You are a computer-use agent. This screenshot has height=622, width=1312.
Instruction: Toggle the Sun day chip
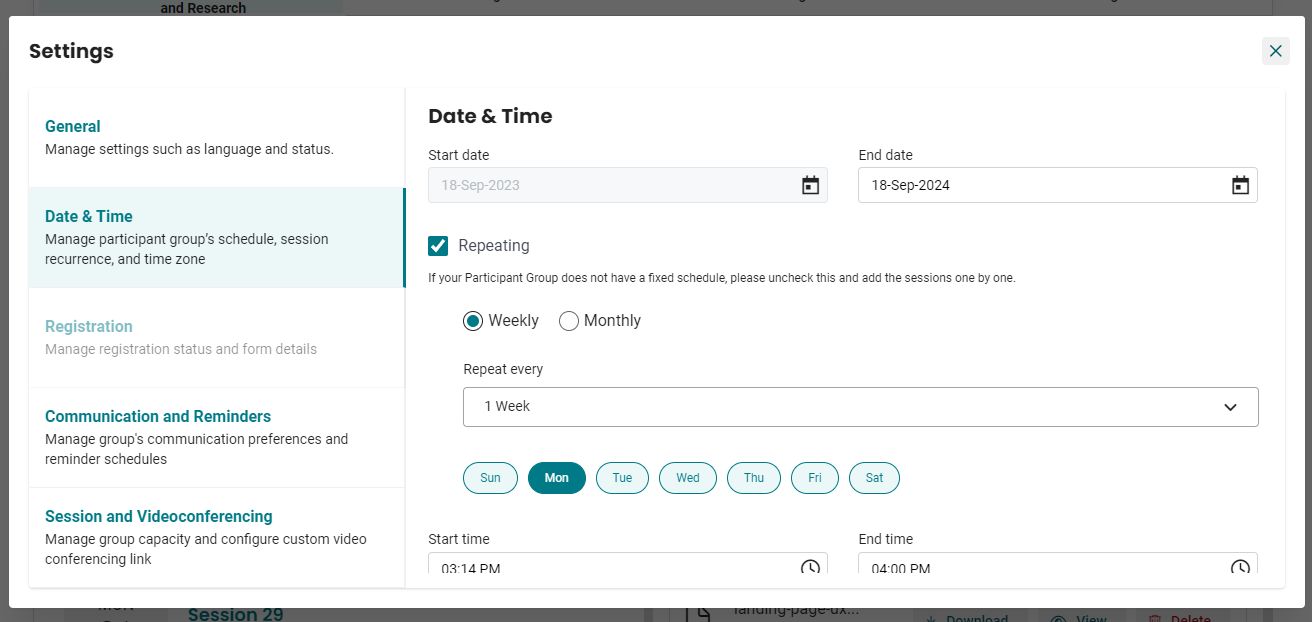[490, 478]
